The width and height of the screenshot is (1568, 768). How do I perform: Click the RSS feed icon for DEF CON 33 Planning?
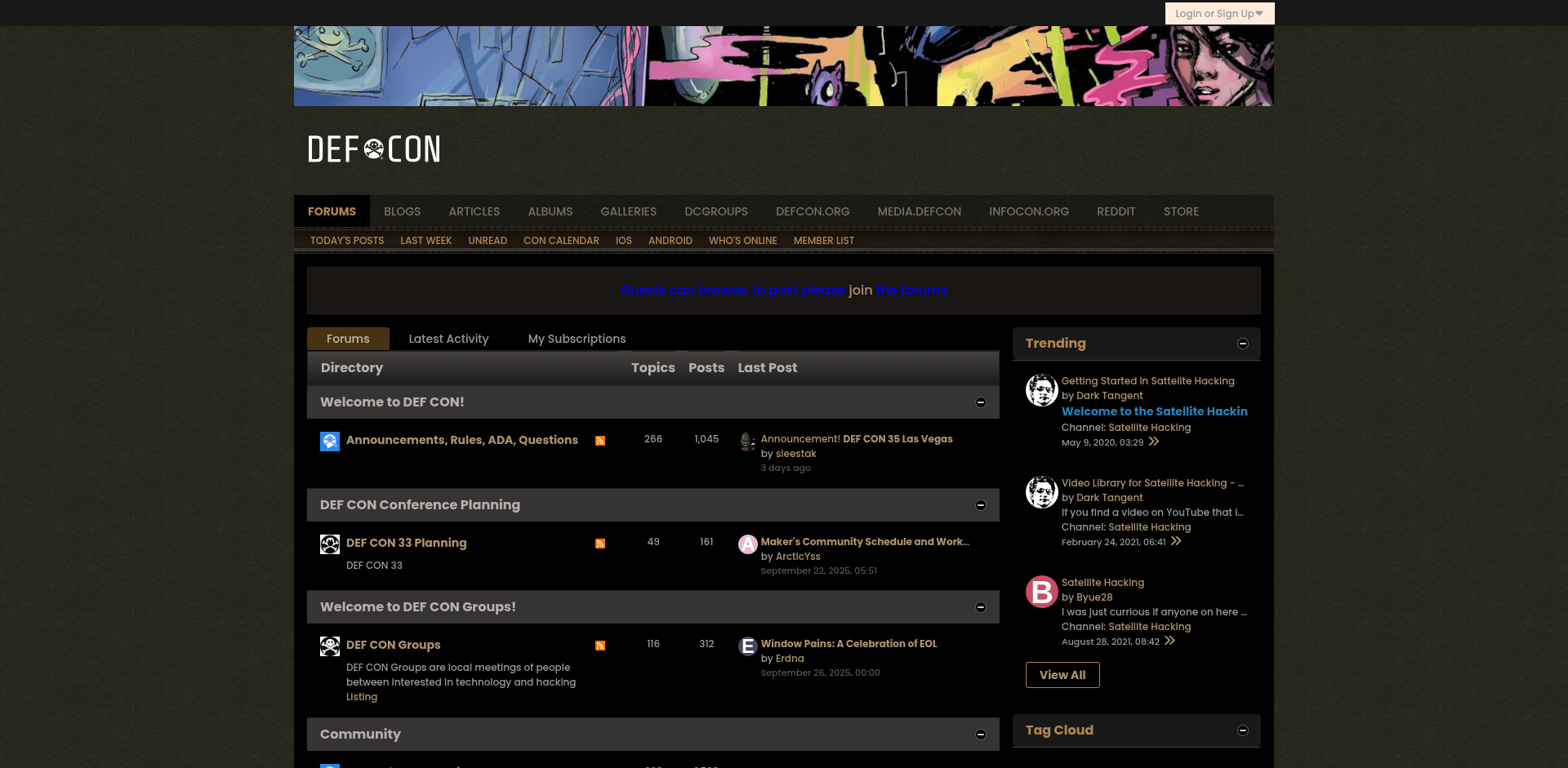600,544
